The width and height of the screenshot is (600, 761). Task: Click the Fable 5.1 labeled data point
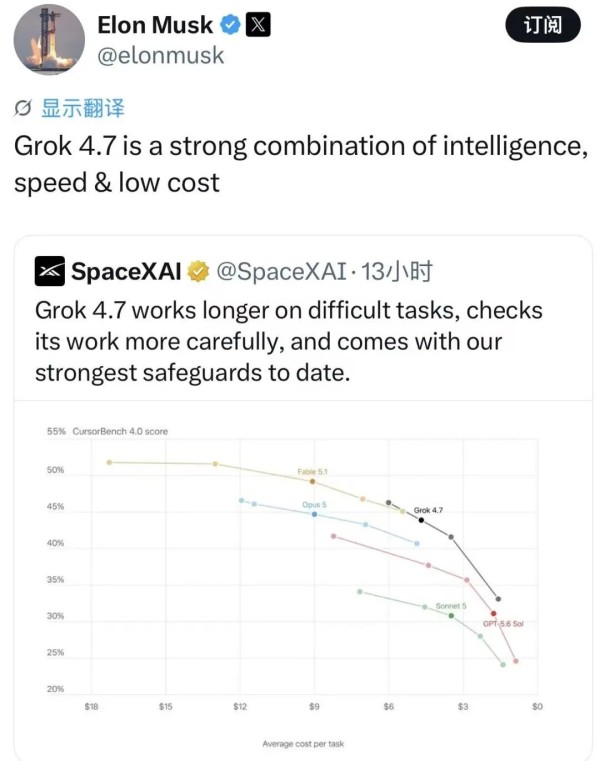coord(312,481)
